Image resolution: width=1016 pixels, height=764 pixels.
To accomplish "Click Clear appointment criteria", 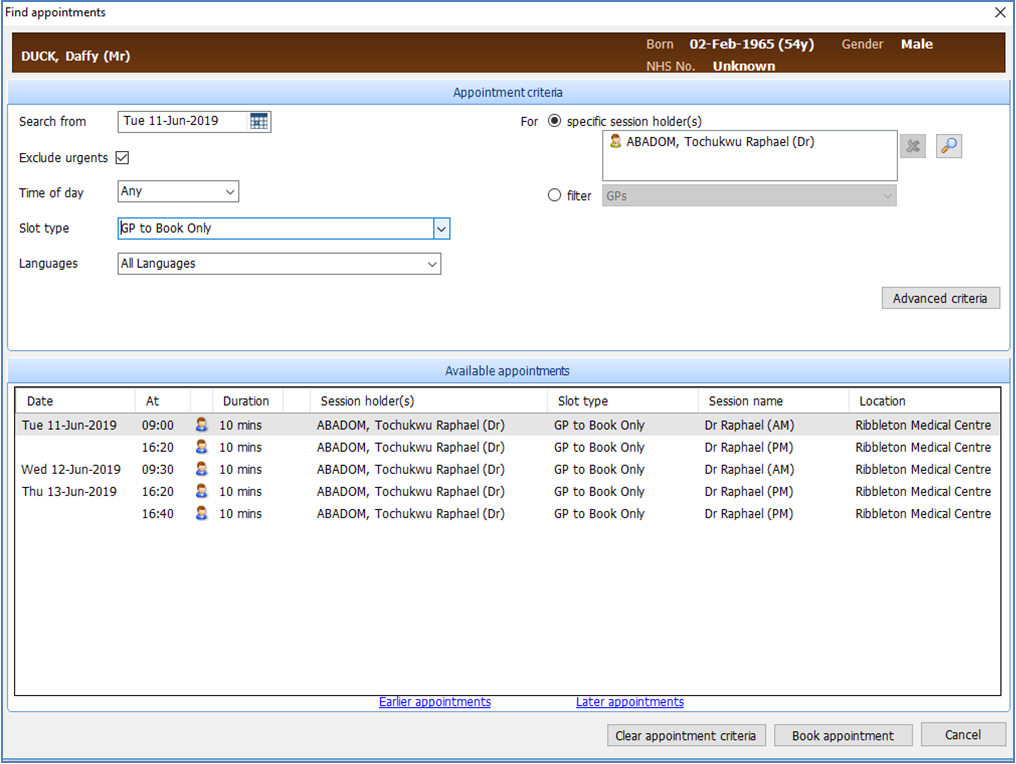I will 686,735.
